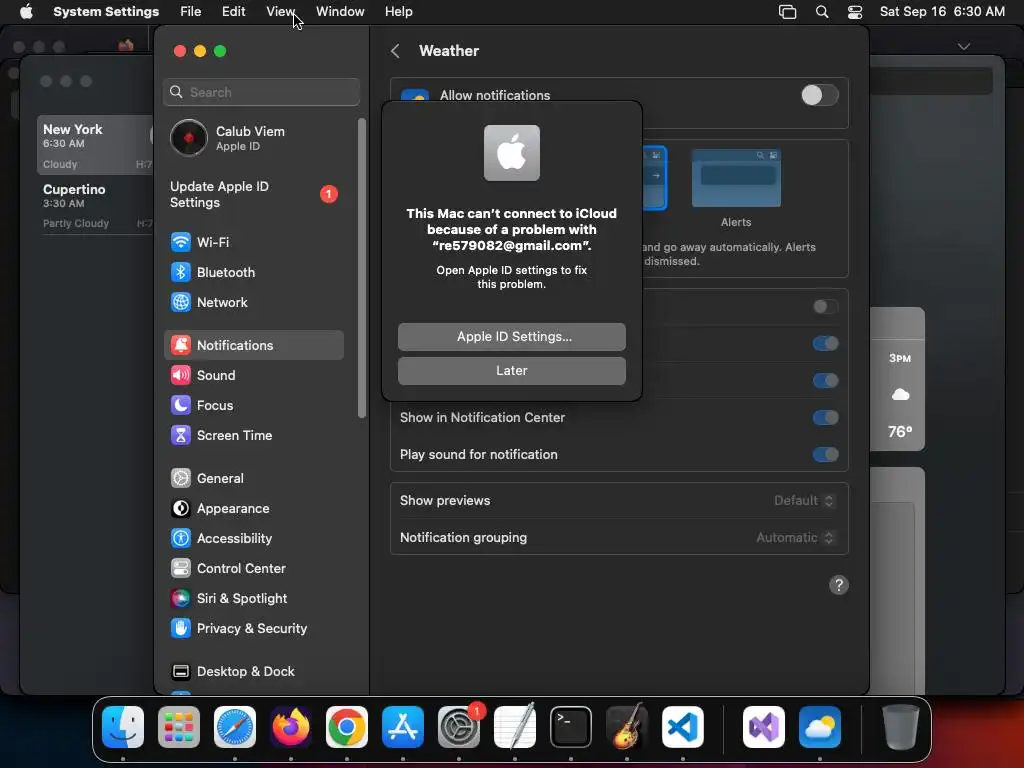The width and height of the screenshot is (1024, 768).
Task: Open the View menu
Action: (280, 12)
